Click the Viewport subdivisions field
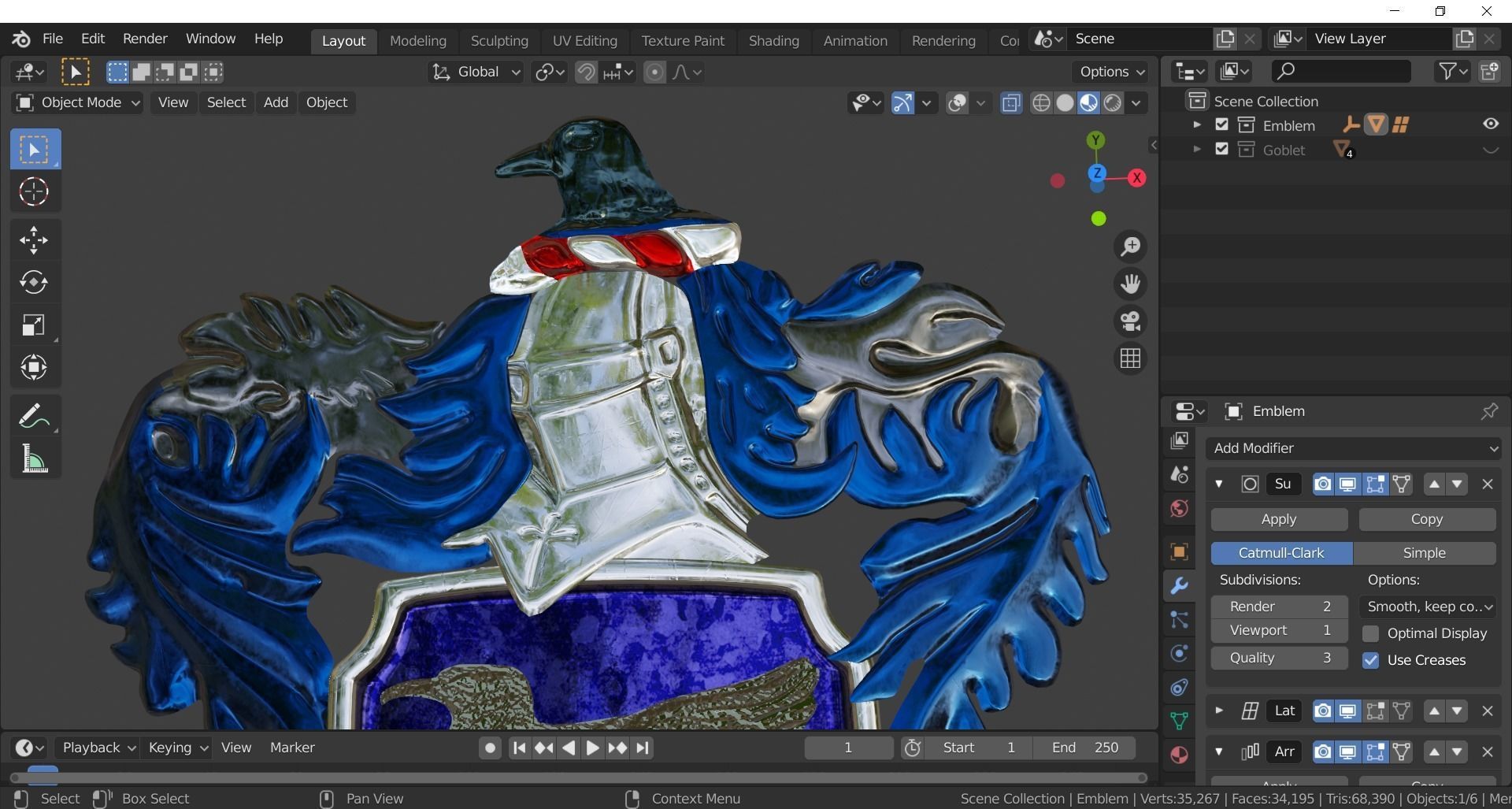This screenshot has height=809, width=1512. tap(1279, 631)
